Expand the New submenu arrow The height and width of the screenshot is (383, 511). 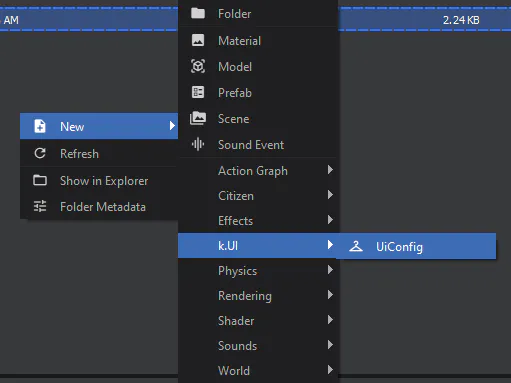tap(172, 126)
